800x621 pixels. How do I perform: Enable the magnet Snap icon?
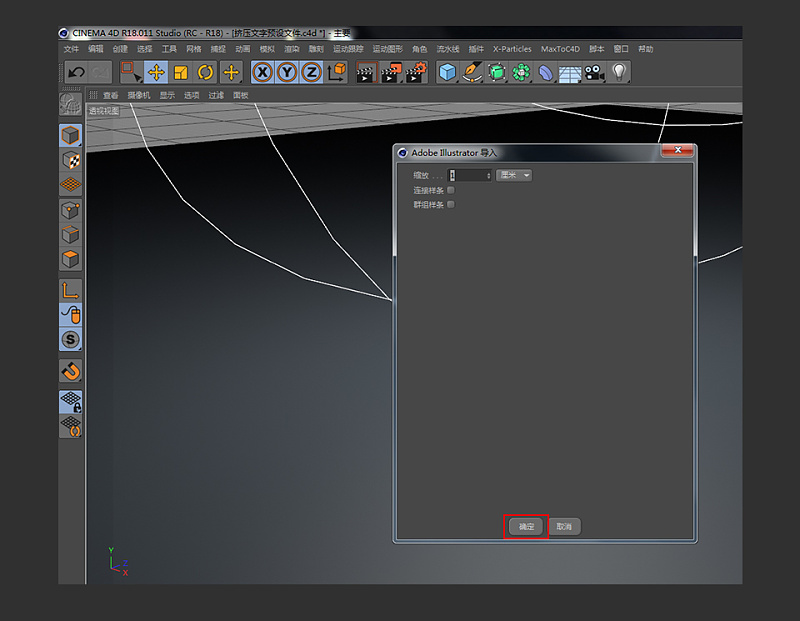point(70,371)
